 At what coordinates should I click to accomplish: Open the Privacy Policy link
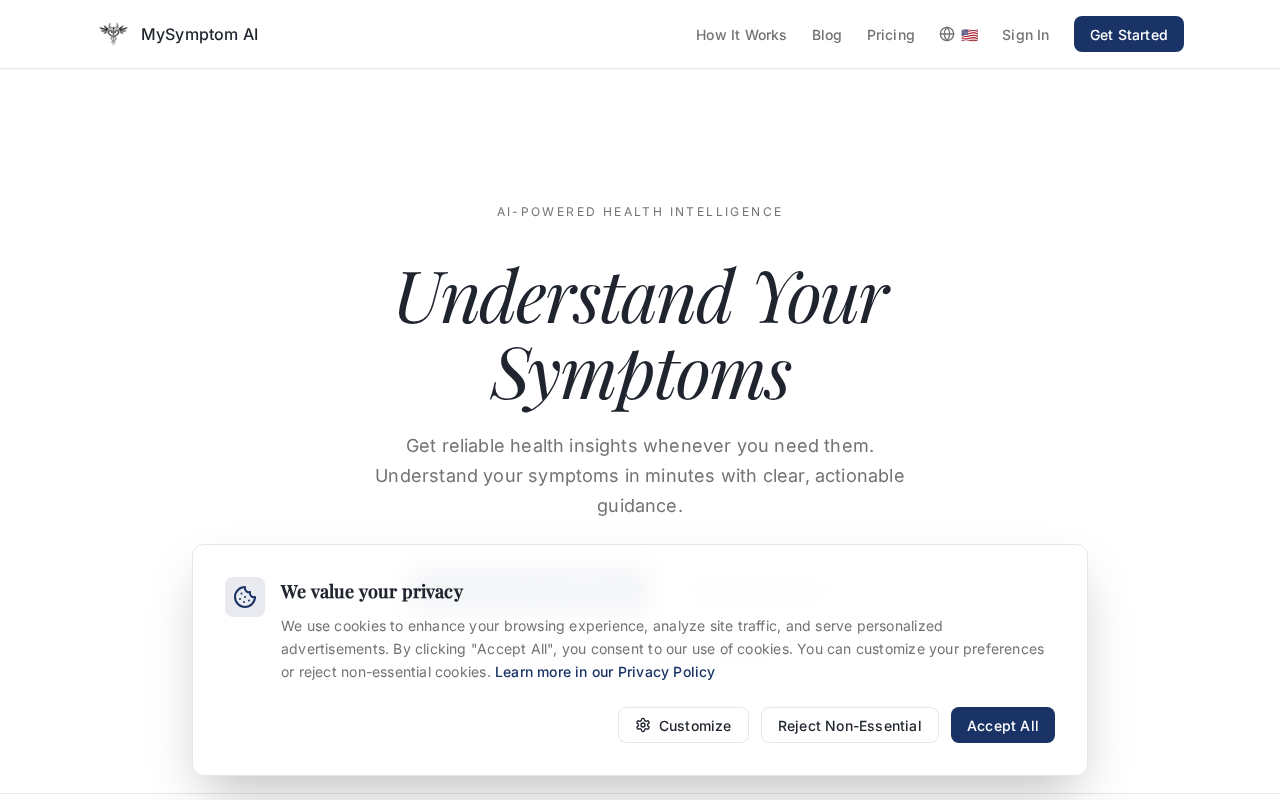coord(605,672)
